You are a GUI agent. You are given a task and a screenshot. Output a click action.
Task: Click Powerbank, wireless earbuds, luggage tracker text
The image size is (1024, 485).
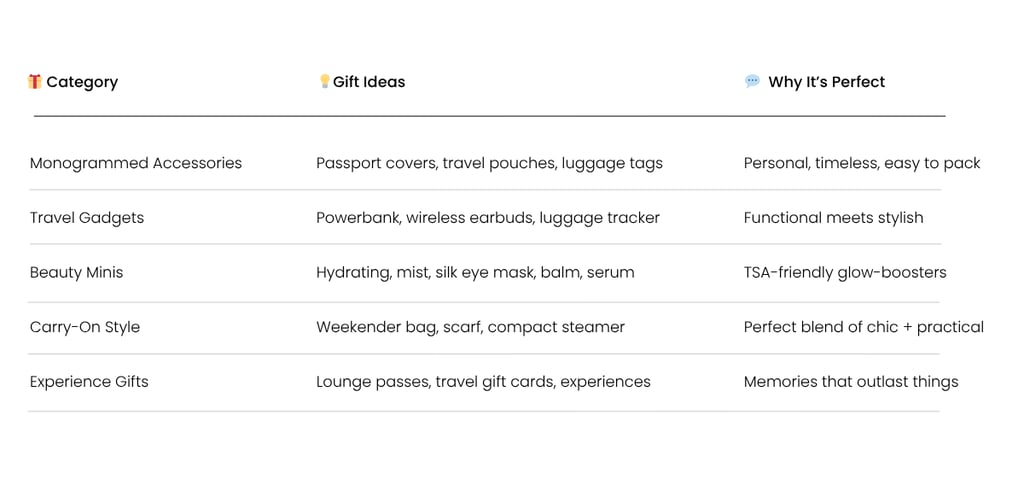click(488, 218)
